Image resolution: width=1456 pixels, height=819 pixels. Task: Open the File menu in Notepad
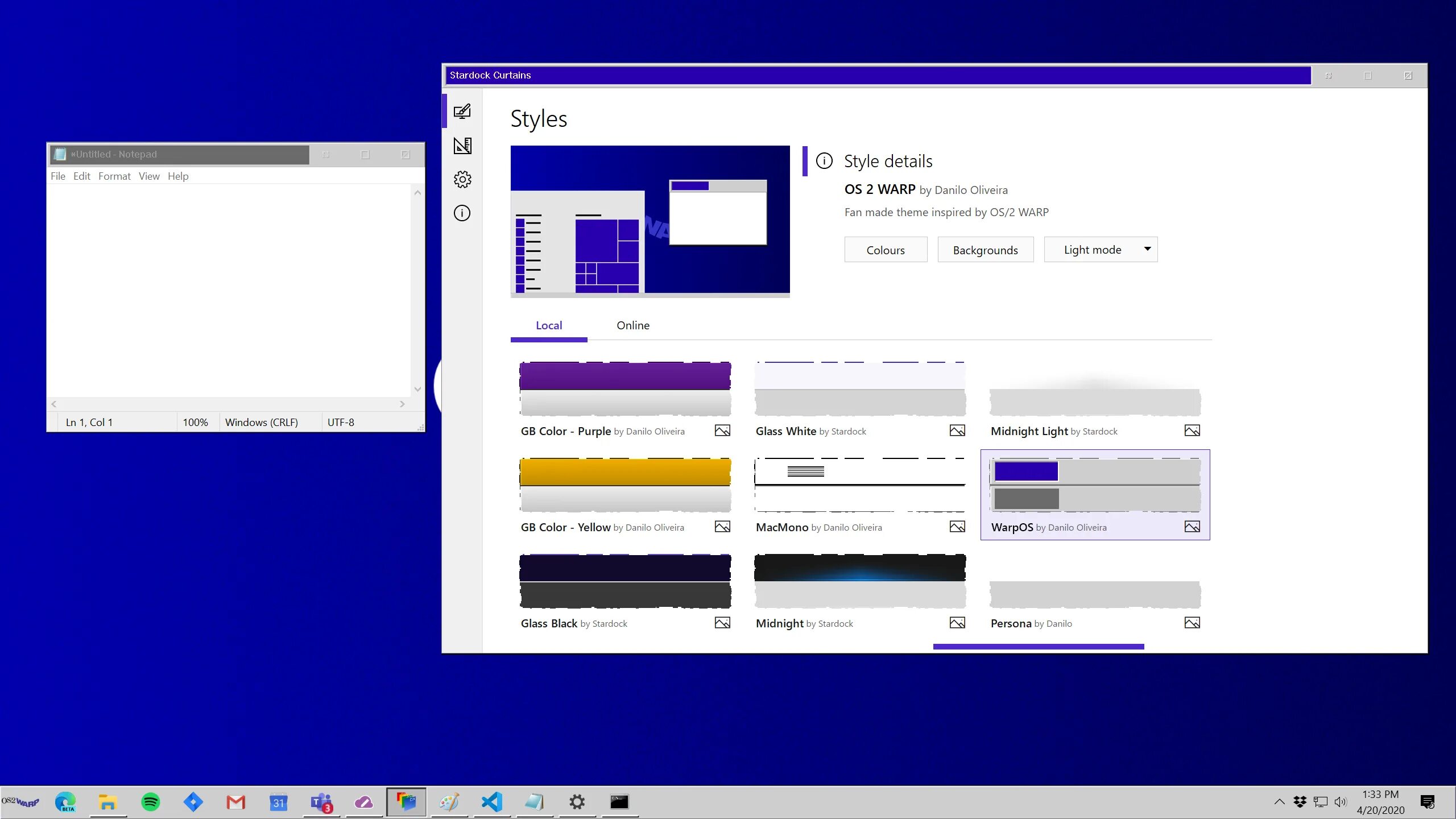(x=58, y=176)
